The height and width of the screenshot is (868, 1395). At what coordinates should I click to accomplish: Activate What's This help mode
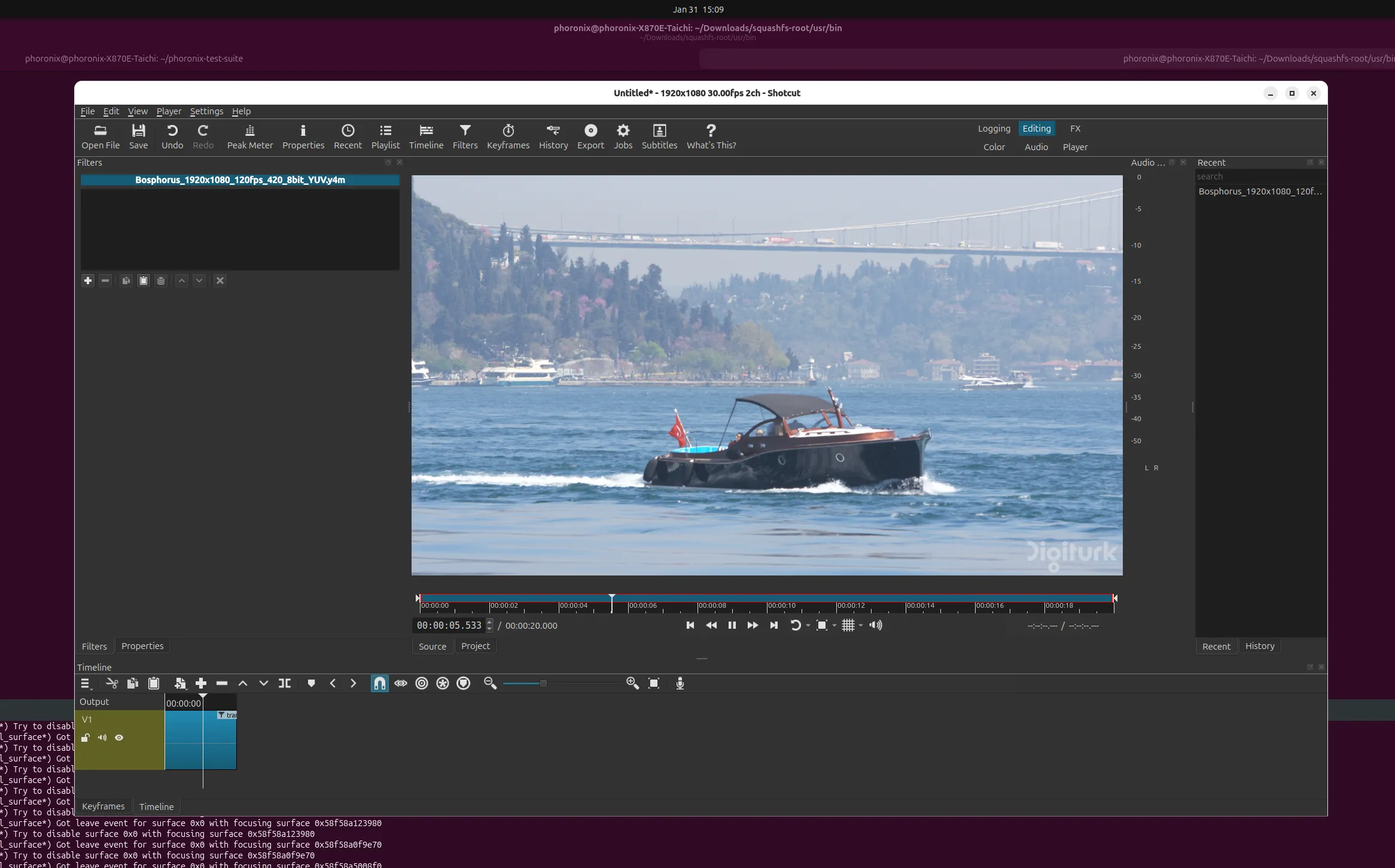pyautogui.click(x=711, y=136)
